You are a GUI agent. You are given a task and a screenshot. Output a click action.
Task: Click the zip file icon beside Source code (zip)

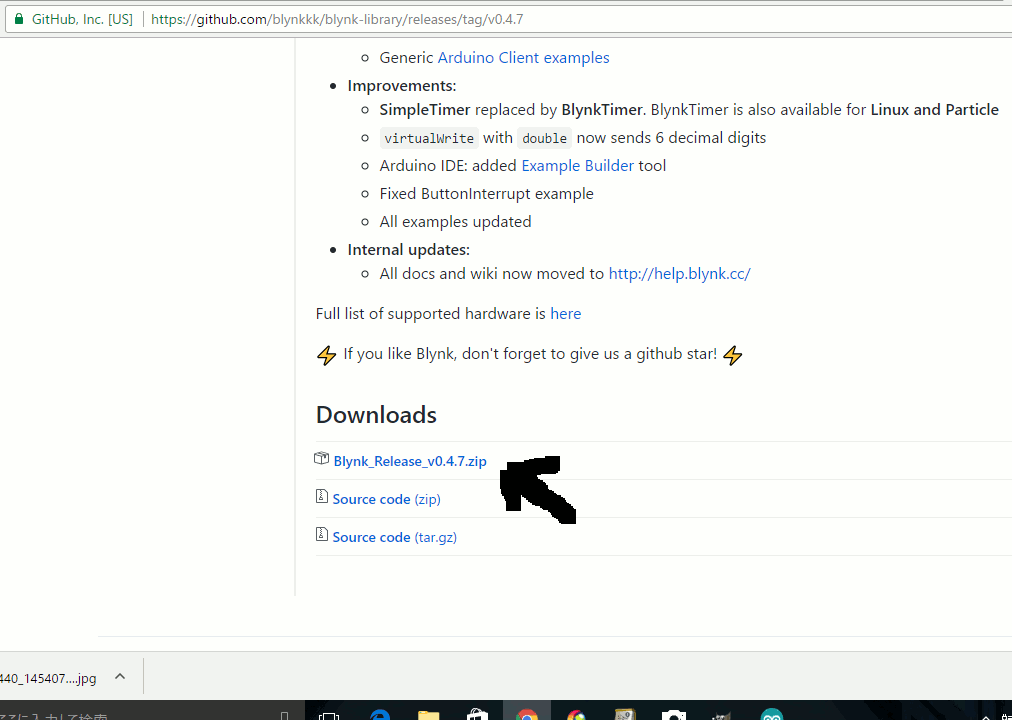tap(321, 496)
